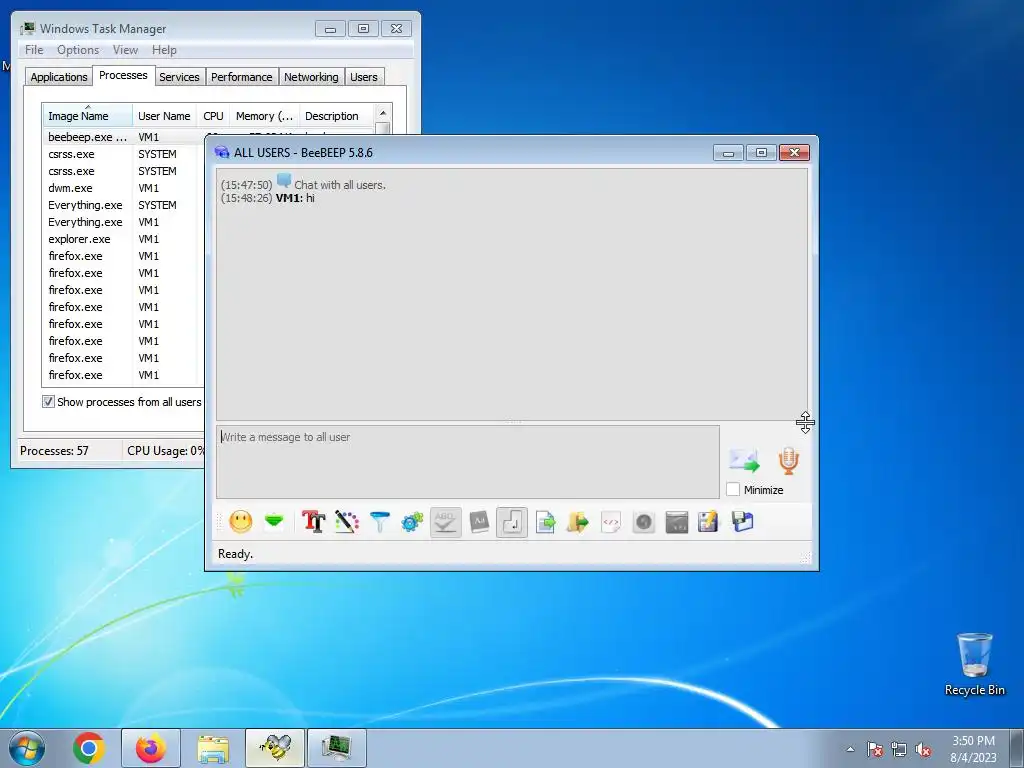Open the Help menu in Task Manager

(164, 50)
